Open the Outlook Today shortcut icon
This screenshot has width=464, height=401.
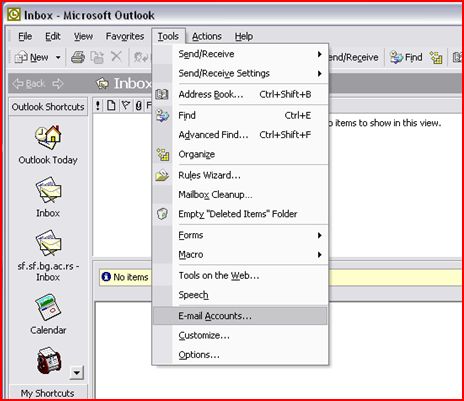(48, 137)
